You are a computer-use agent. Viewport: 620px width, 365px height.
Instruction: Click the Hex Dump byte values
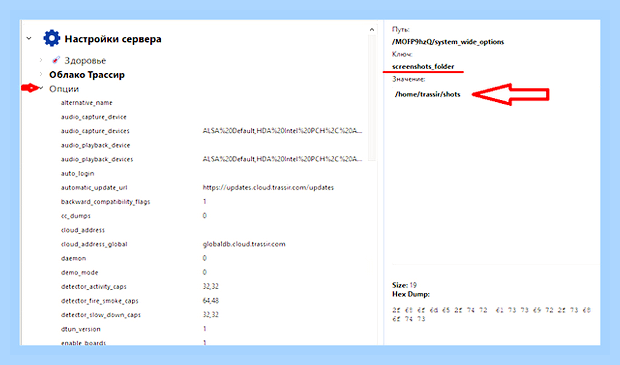click(x=491, y=314)
